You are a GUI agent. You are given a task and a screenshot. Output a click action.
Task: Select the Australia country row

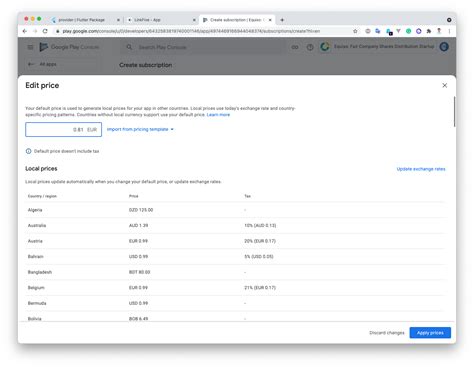click(235, 226)
